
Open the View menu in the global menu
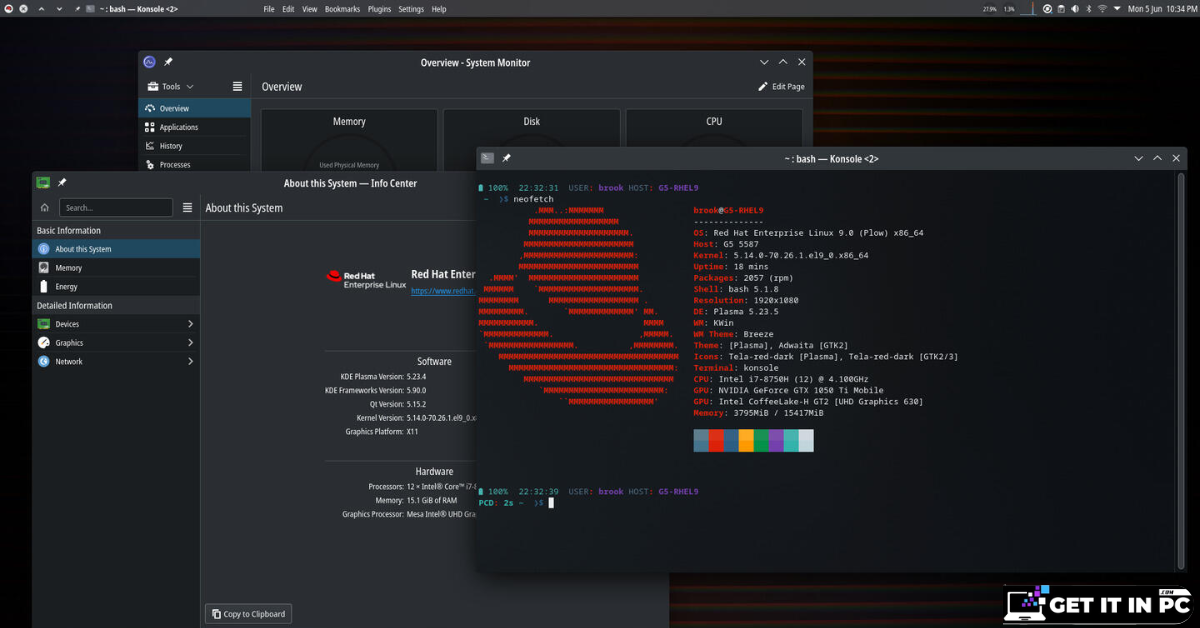[310, 9]
